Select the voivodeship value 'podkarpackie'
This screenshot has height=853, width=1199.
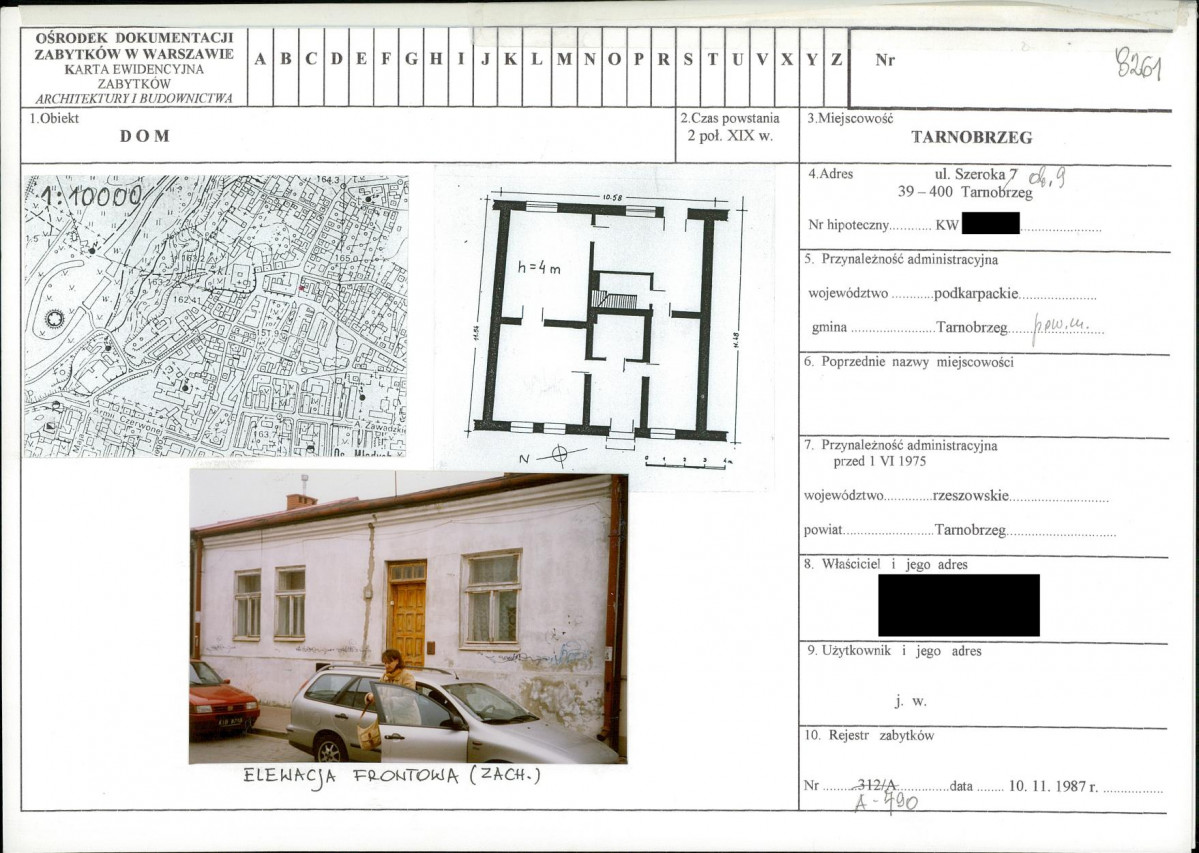click(976, 294)
